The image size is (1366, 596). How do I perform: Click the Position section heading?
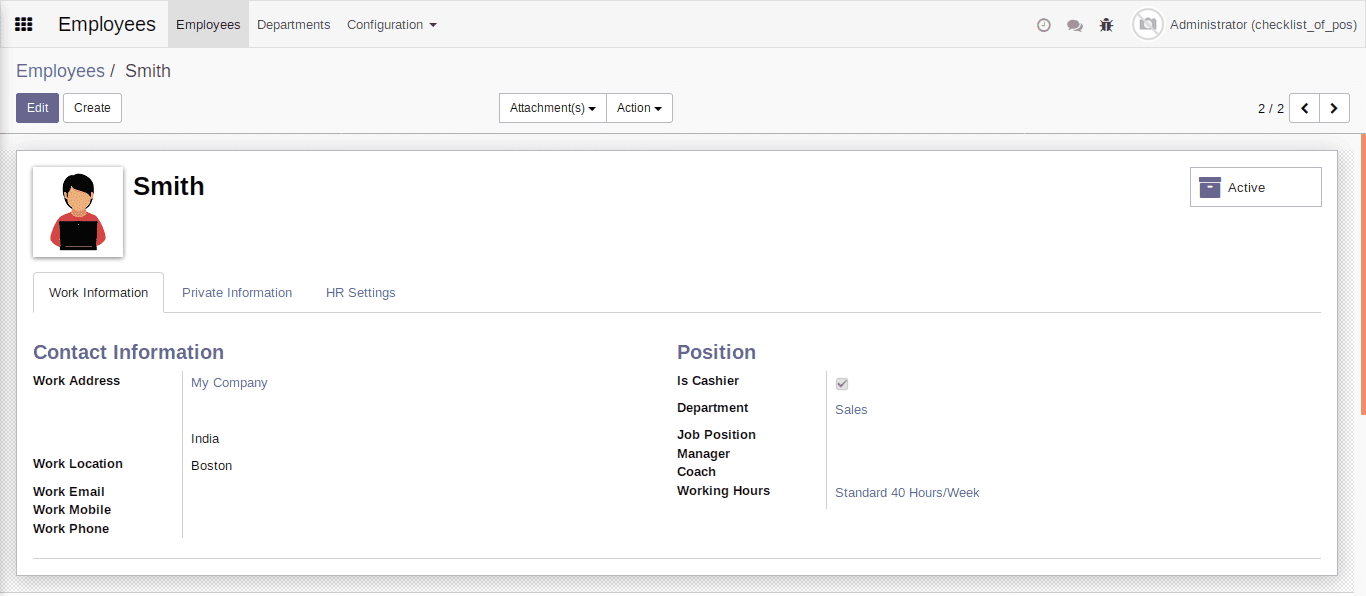(x=716, y=352)
